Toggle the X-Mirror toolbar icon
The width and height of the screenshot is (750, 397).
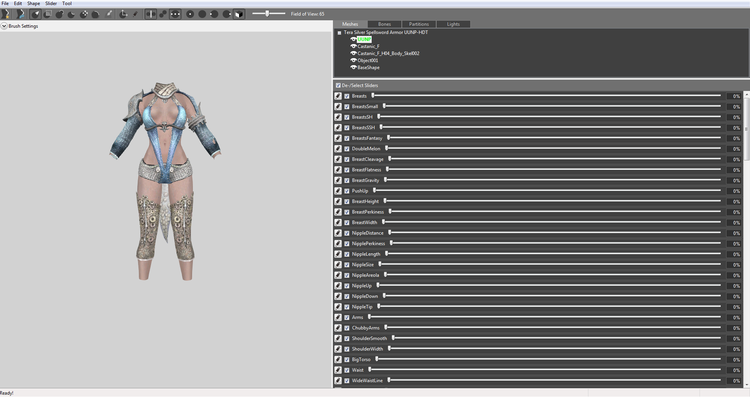[x=151, y=14]
